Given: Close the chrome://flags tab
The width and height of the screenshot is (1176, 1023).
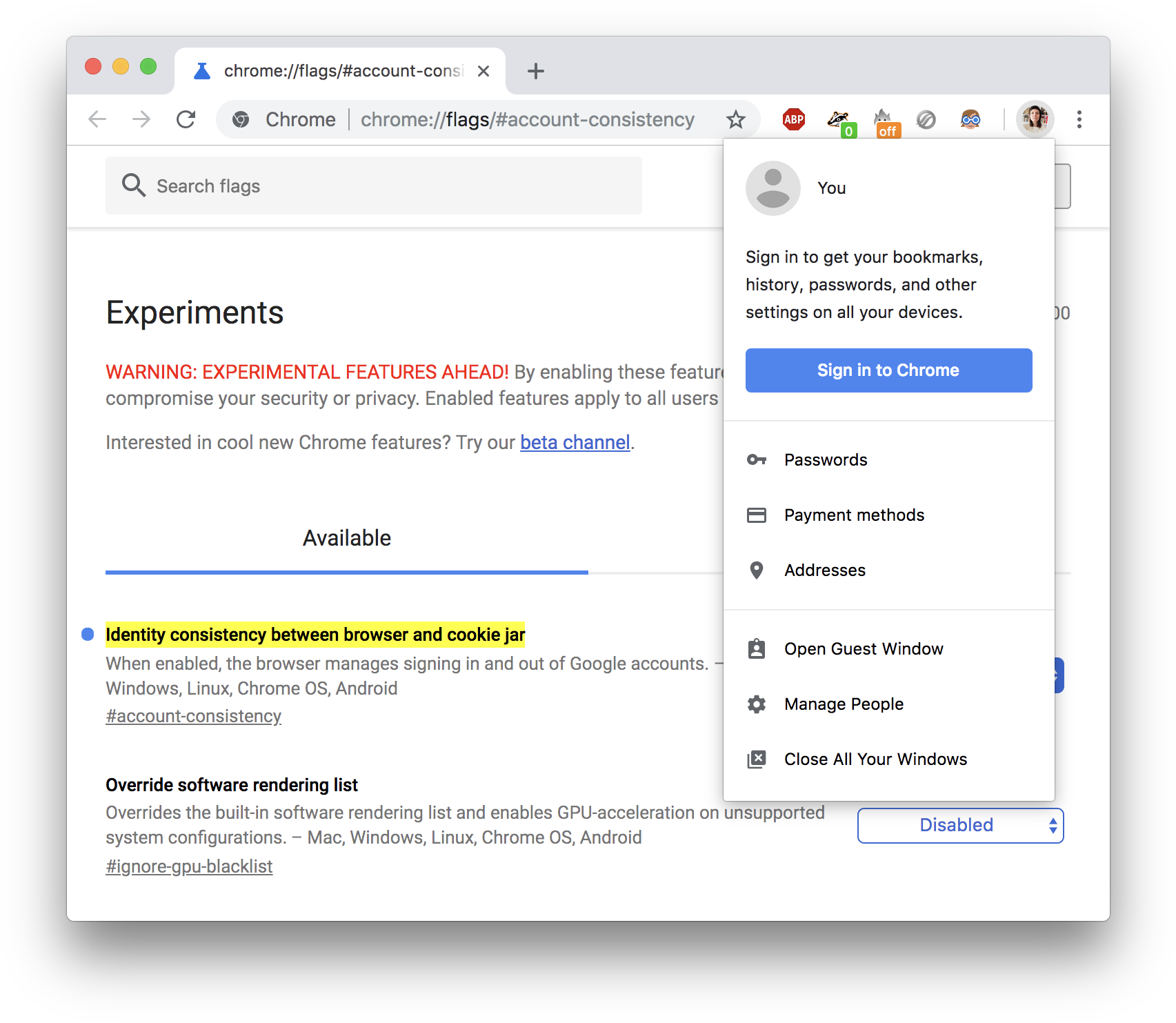Looking at the screenshot, I should pyautogui.click(x=484, y=71).
